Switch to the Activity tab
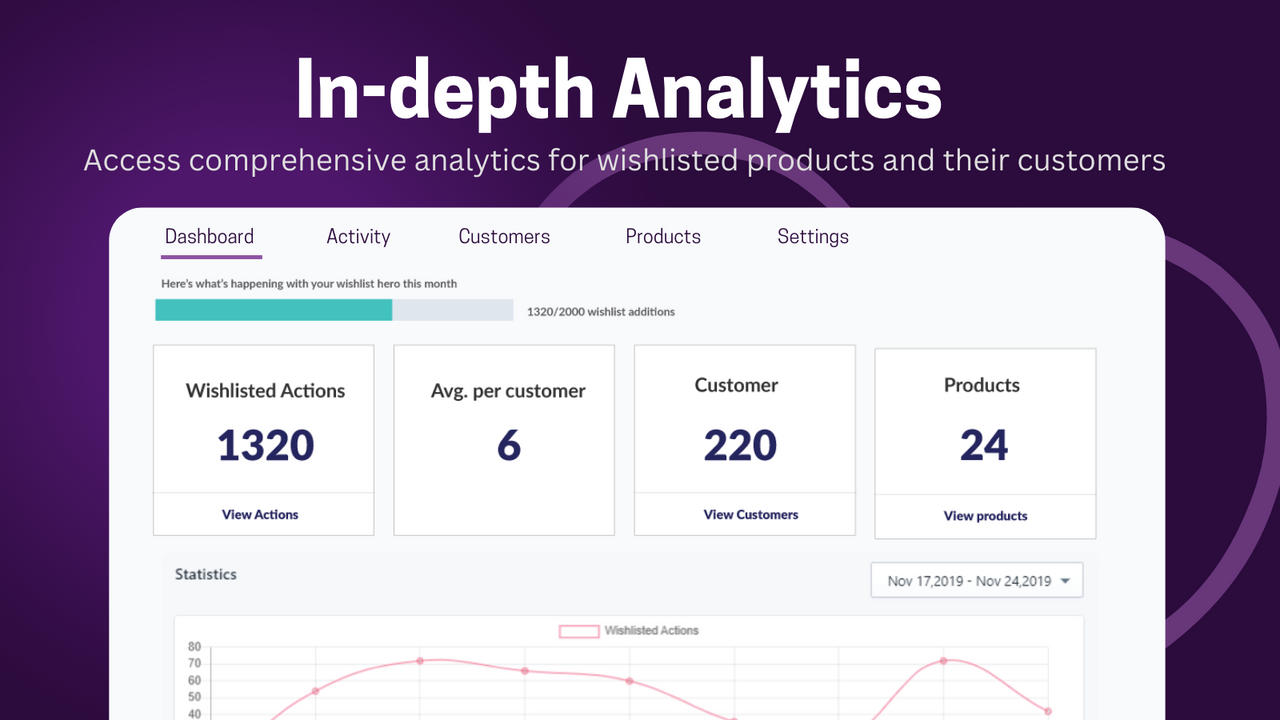The width and height of the screenshot is (1280, 720). click(358, 236)
